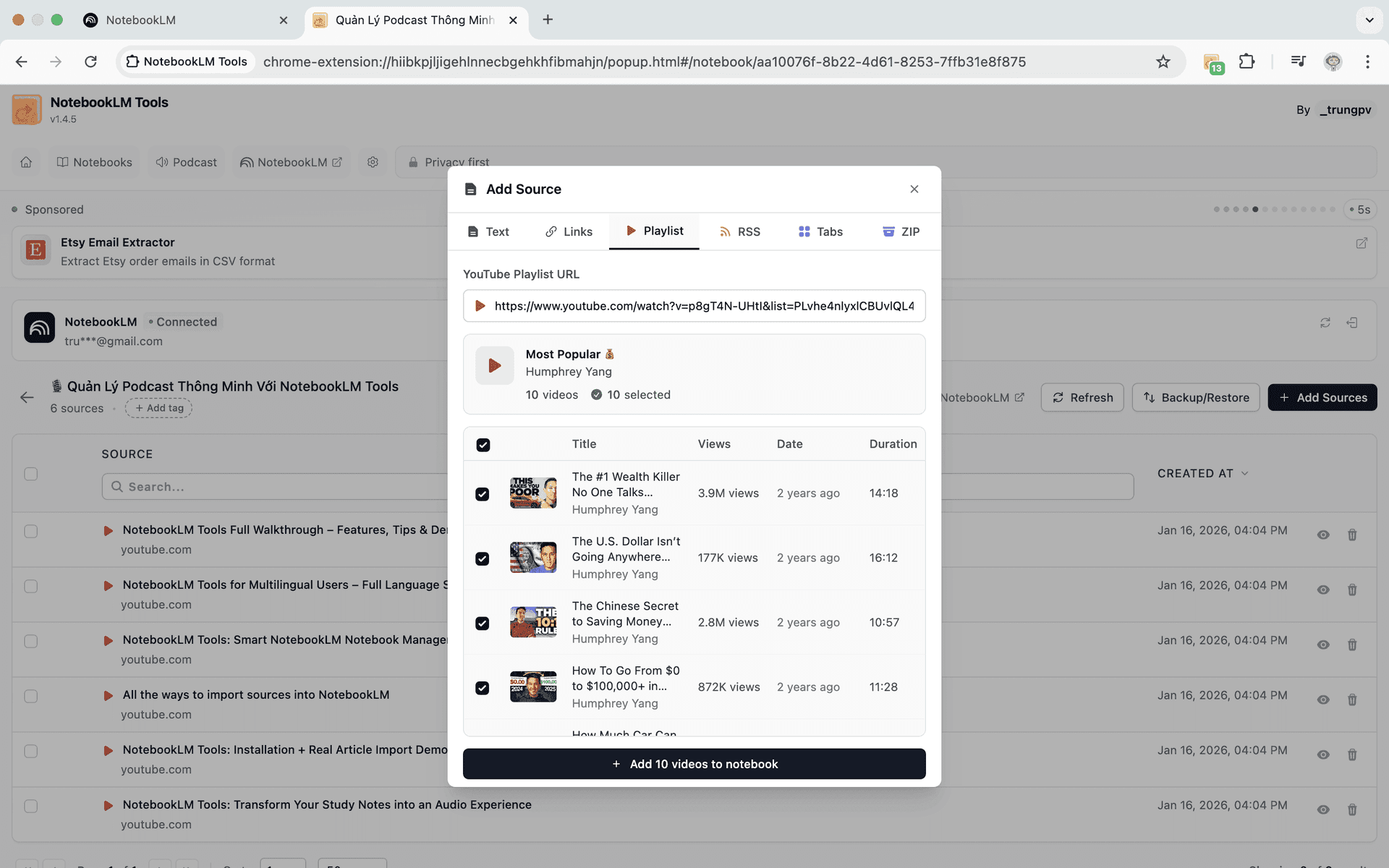Toggle the select-all checkbox in the playlist header
This screenshot has width=1389, height=868.
click(483, 444)
